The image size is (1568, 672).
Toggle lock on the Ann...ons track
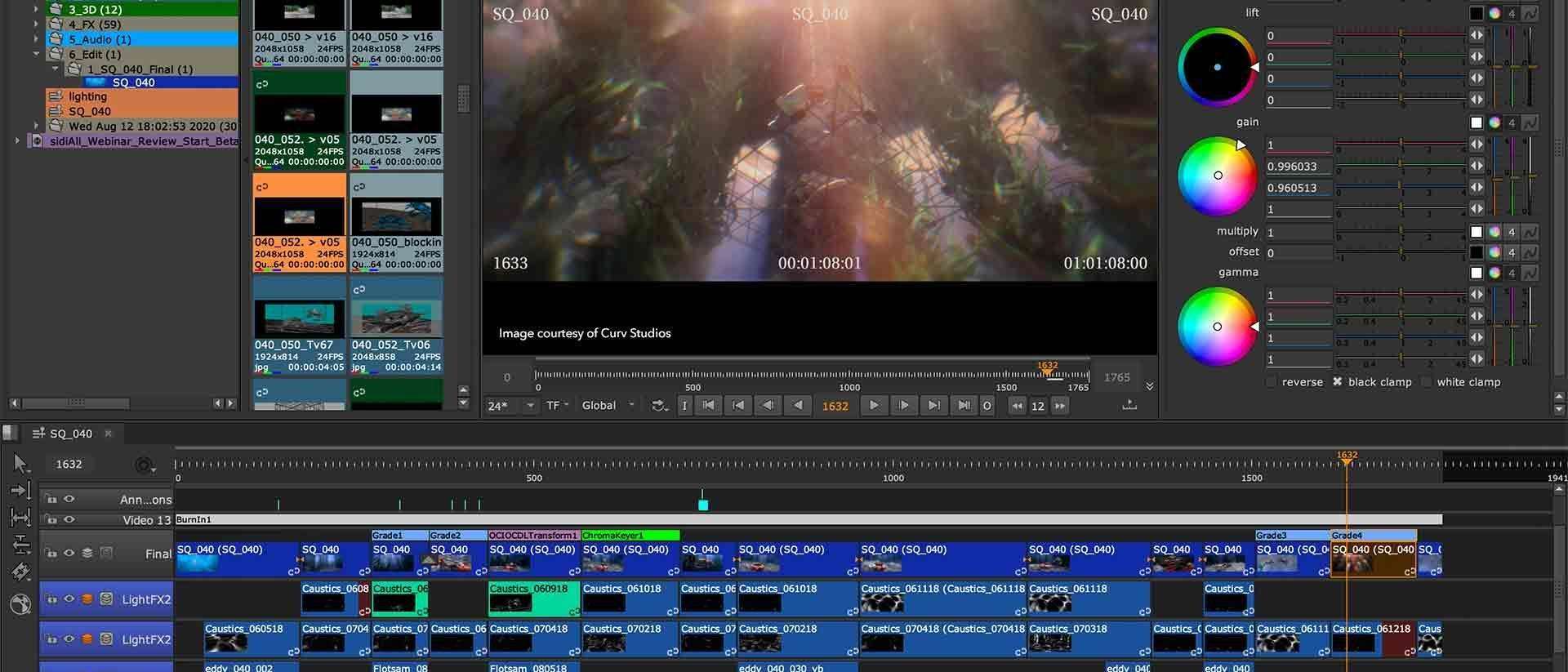click(51, 499)
